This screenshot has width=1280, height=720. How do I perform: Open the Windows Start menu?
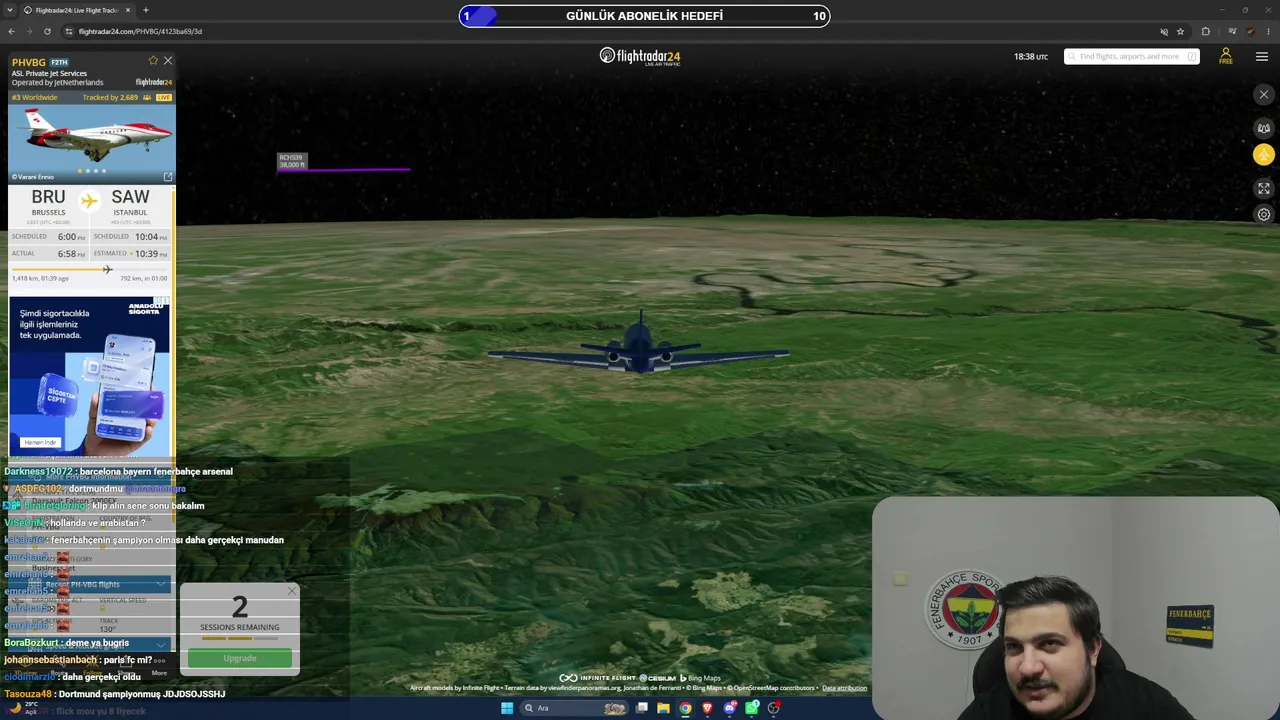click(507, 708)
